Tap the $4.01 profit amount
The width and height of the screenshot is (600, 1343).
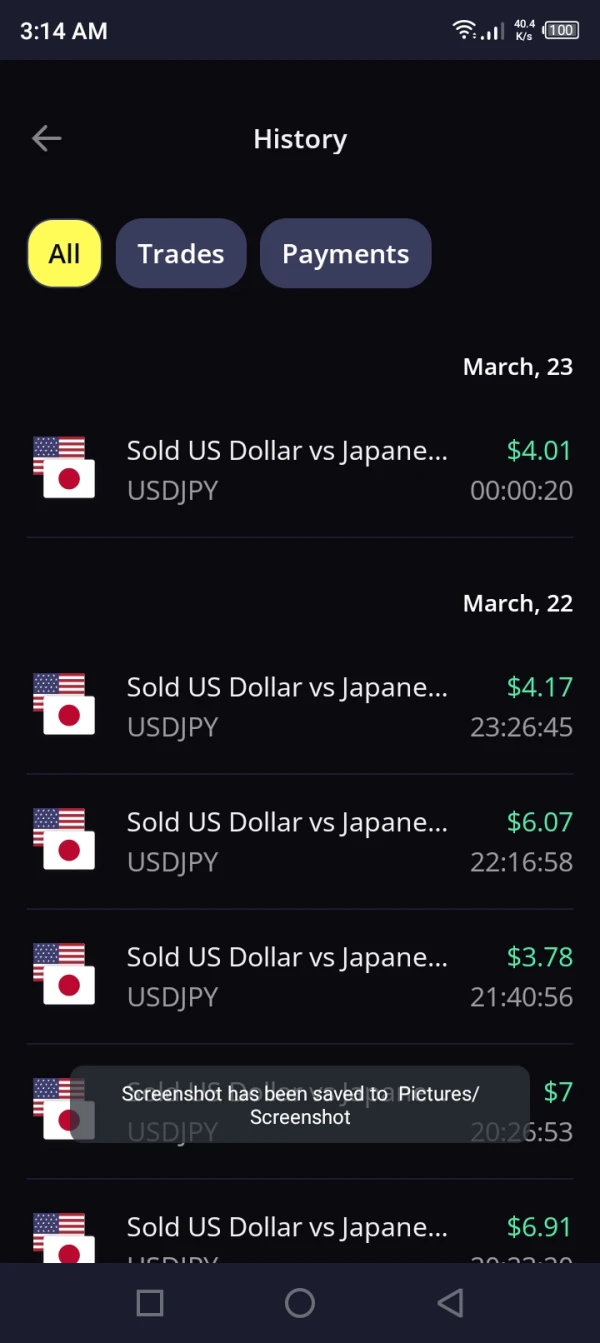[x=539, y=451]
